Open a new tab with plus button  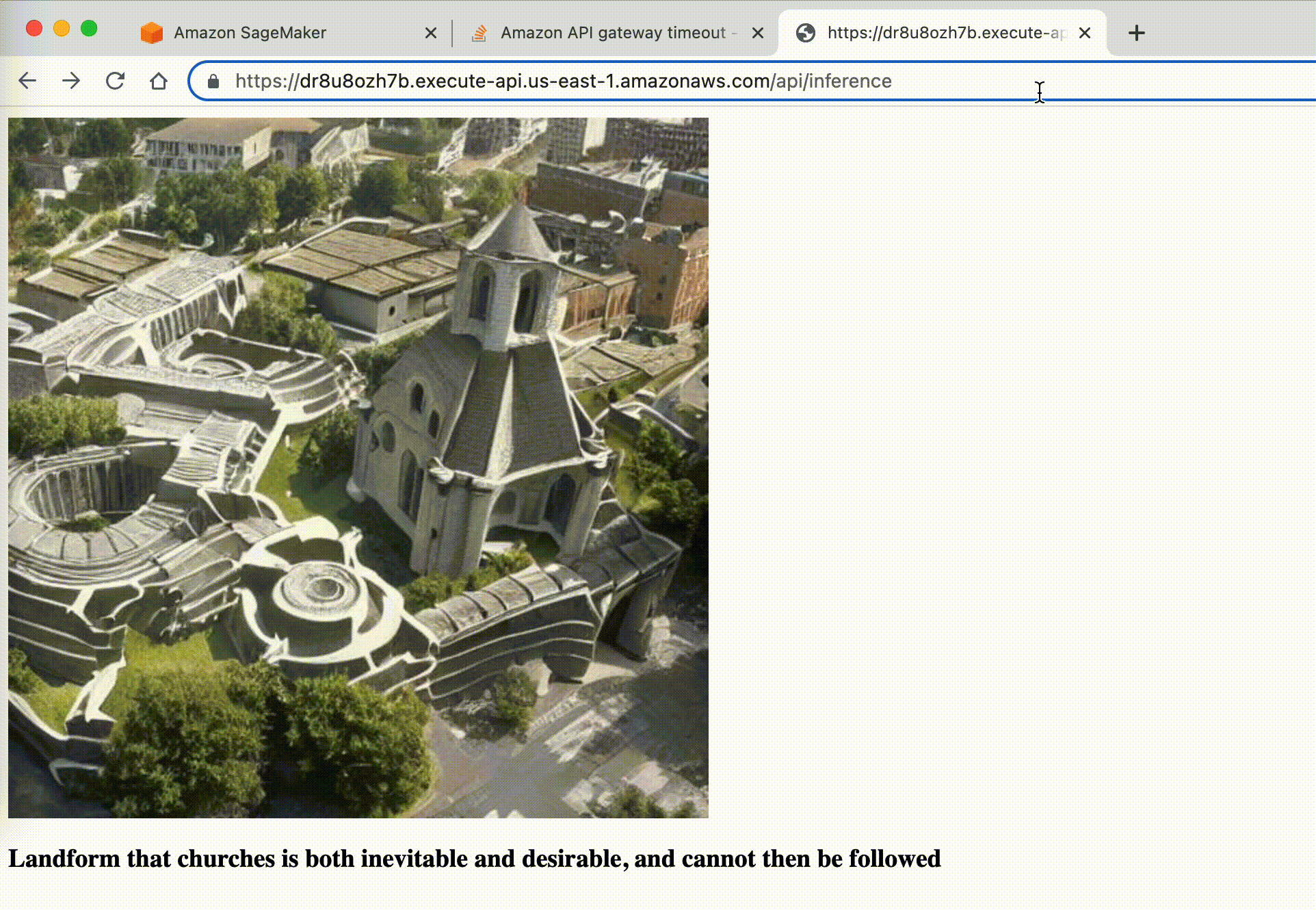tap(1136, 33)
